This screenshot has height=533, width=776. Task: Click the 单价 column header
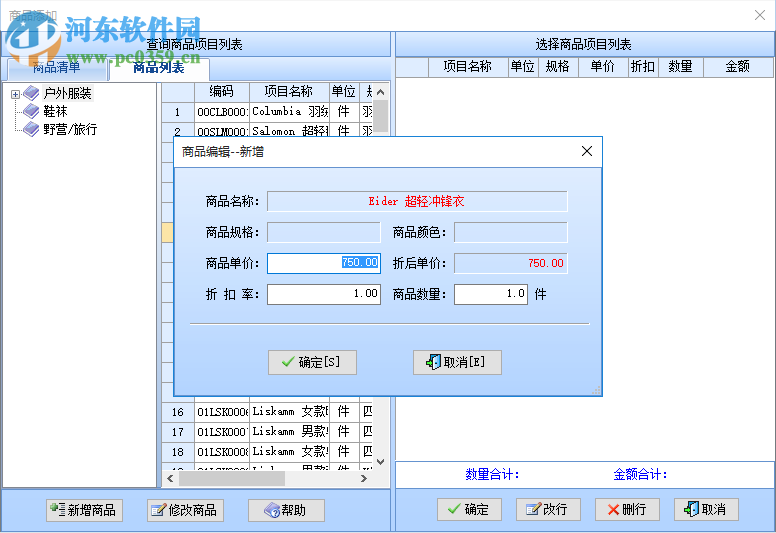tap(603, 67)
